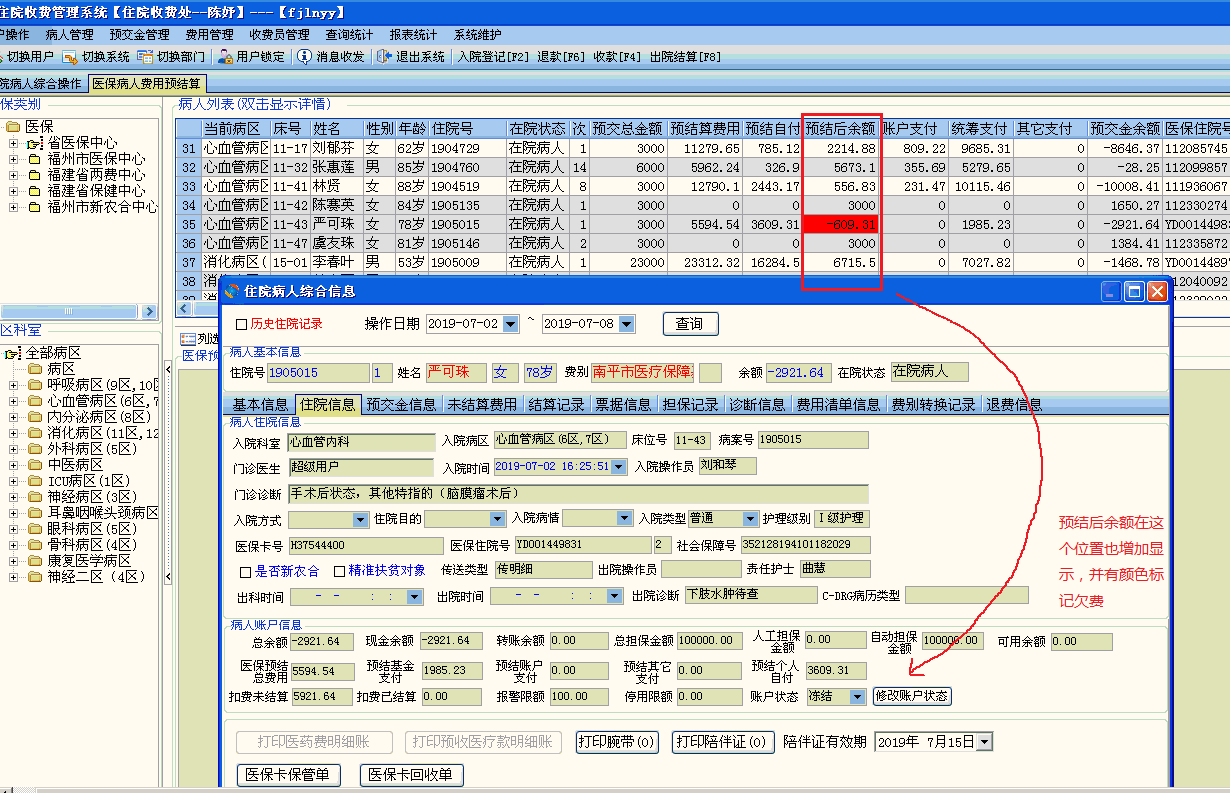Click the 外科病区 folder icon
Image resolution: width=1230 pixels, height=793 pixels.
36,449
